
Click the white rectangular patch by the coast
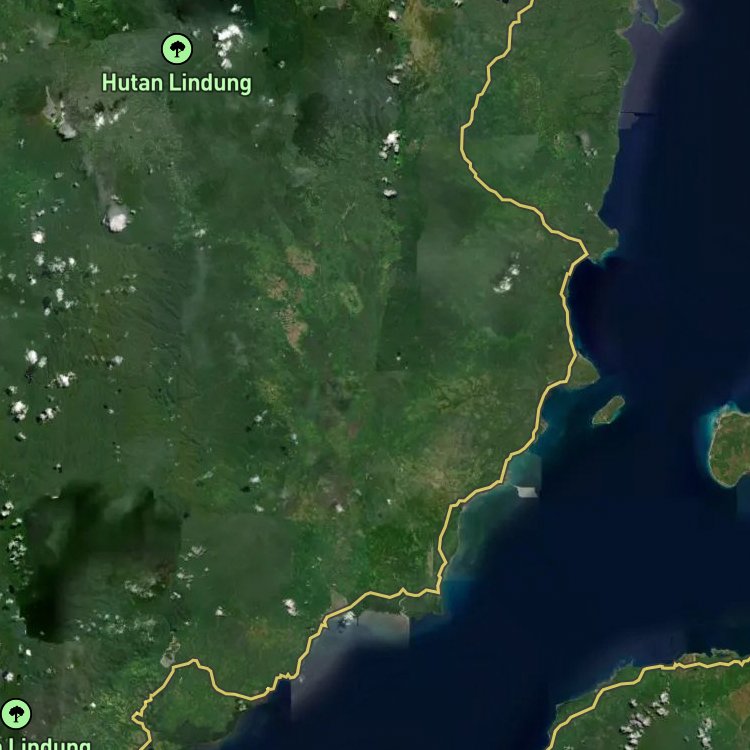[526, 491]
